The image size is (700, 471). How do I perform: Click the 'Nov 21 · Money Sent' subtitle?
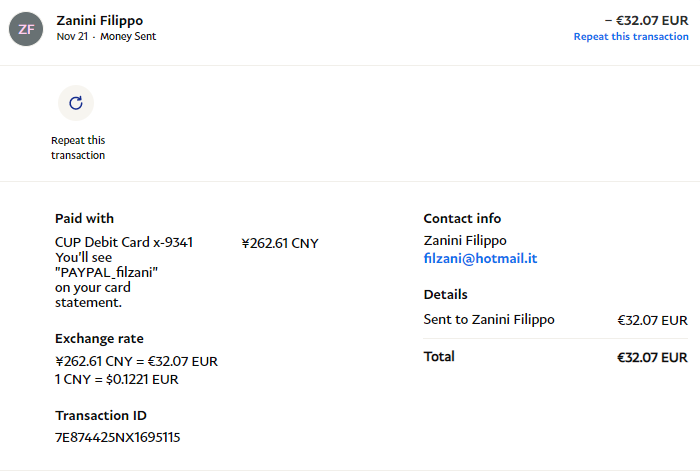(106, 36)
